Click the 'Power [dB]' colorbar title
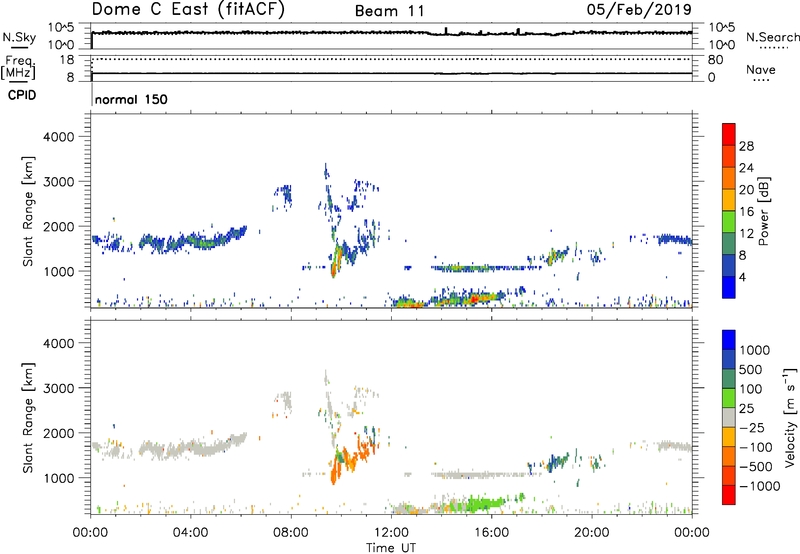Image resolution: width=800 pixels, height=554 pixels. coord(764,211)
